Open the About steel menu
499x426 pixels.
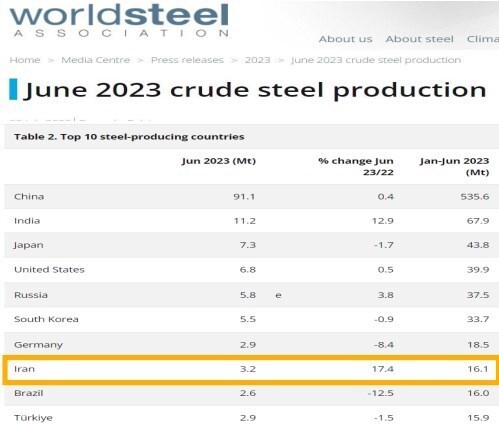pos(419,39)
